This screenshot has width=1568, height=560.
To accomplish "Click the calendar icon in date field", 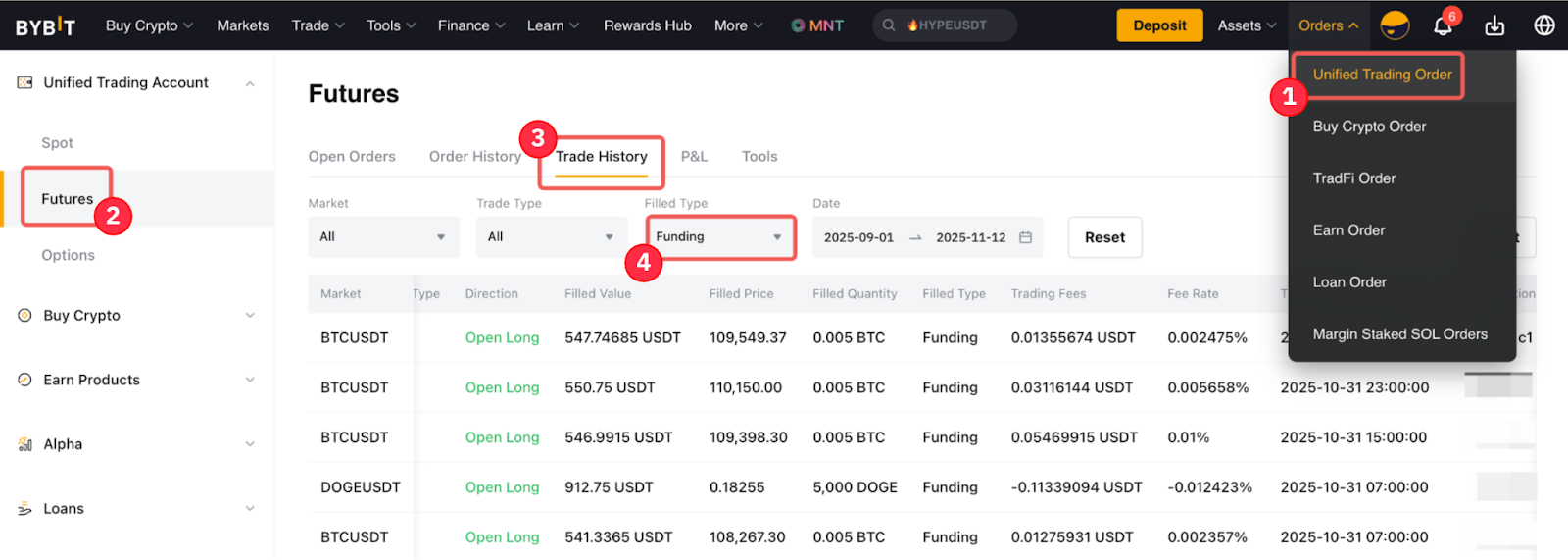I will tap(1025, 237).
